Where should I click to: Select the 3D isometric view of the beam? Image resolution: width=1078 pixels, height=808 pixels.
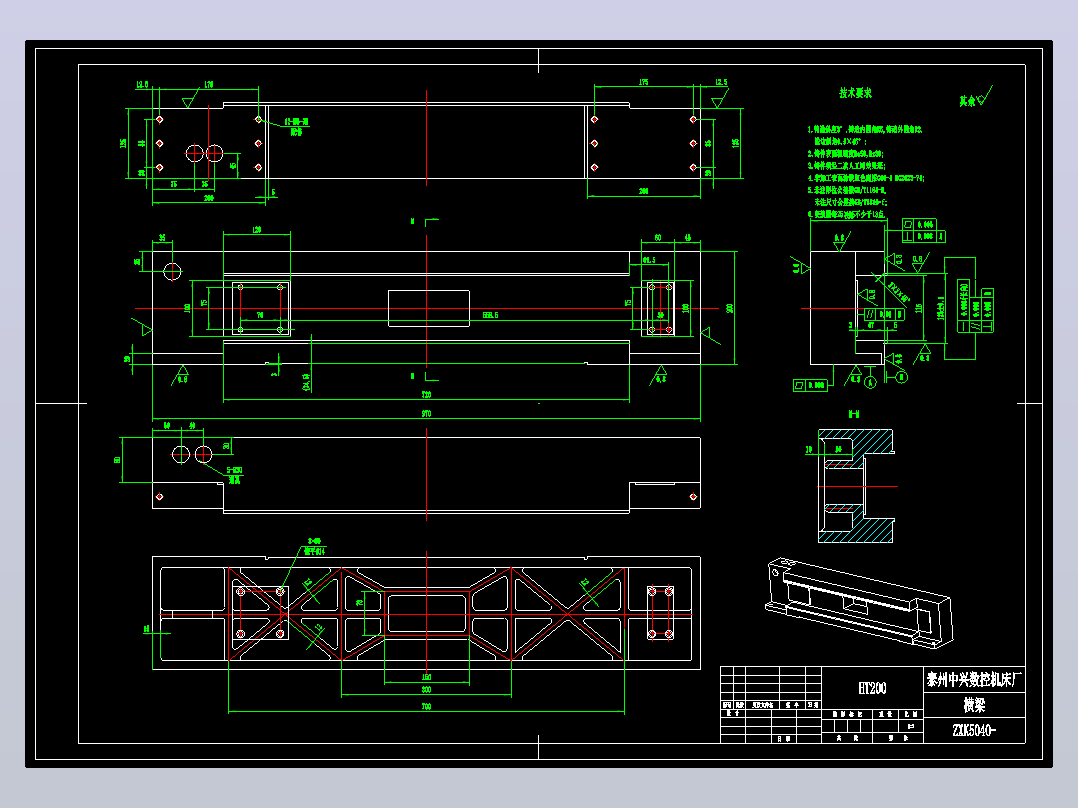tap(859, 602)
